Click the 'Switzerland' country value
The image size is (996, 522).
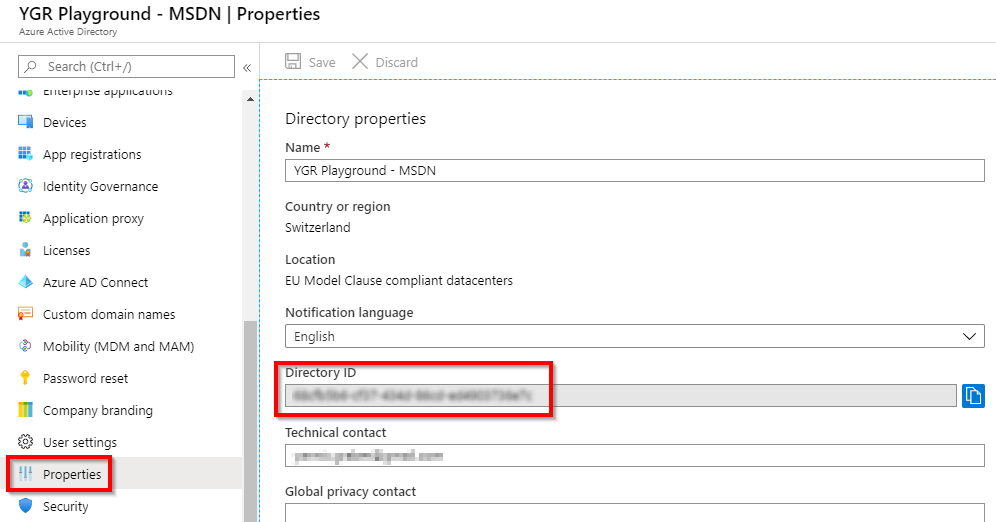coord(318,227)
